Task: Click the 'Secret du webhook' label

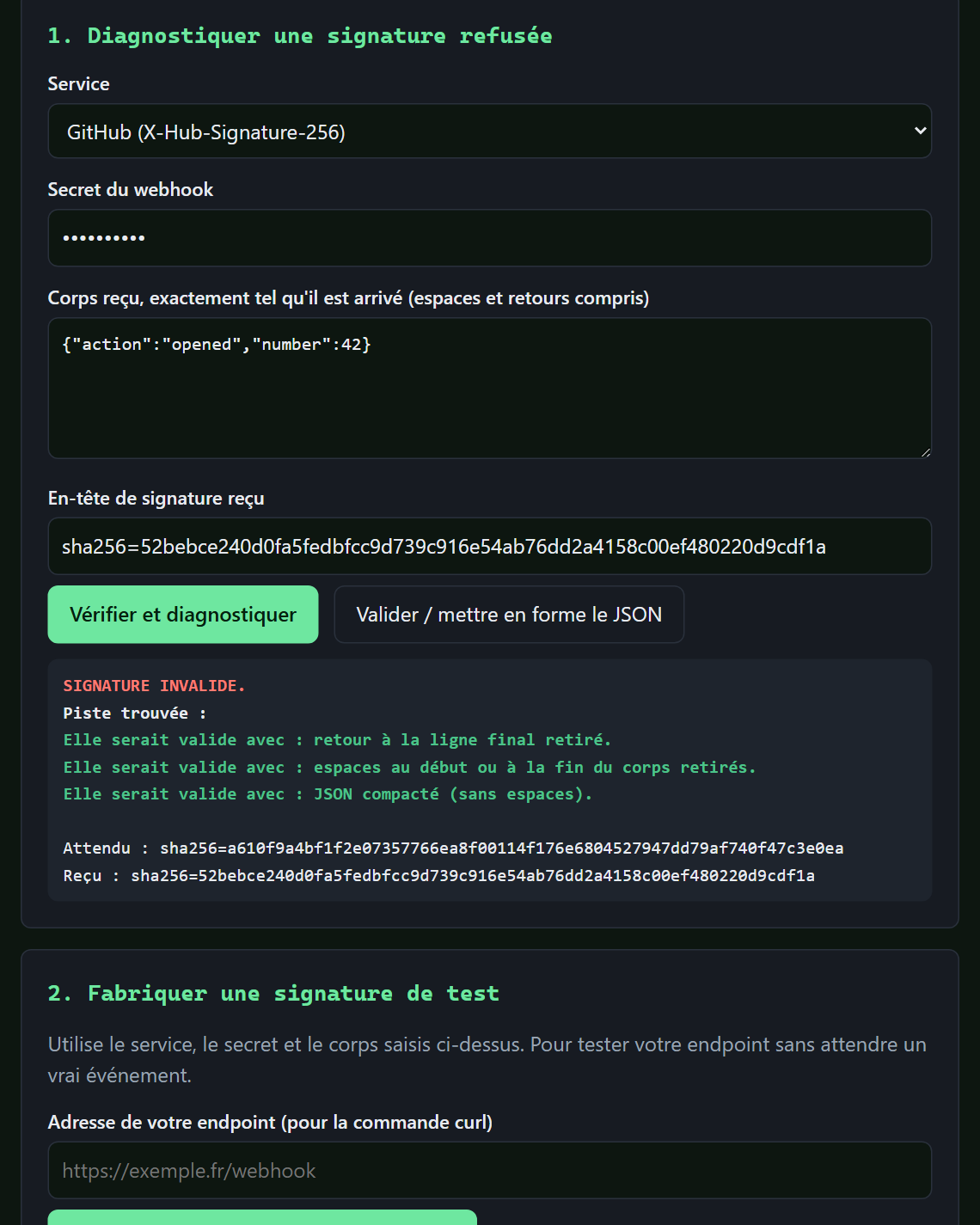Action: pyautogui.click(x=131, y=189)
